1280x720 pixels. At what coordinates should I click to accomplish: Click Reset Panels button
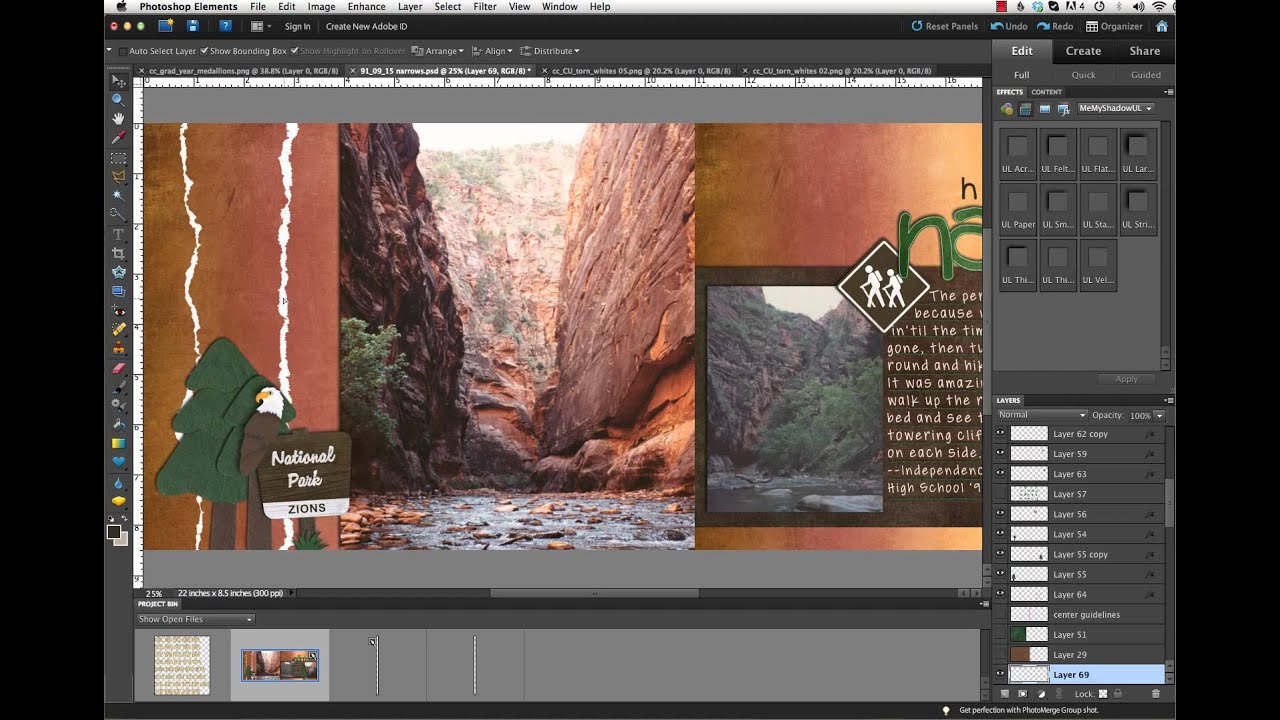click(x=945, y=26)
